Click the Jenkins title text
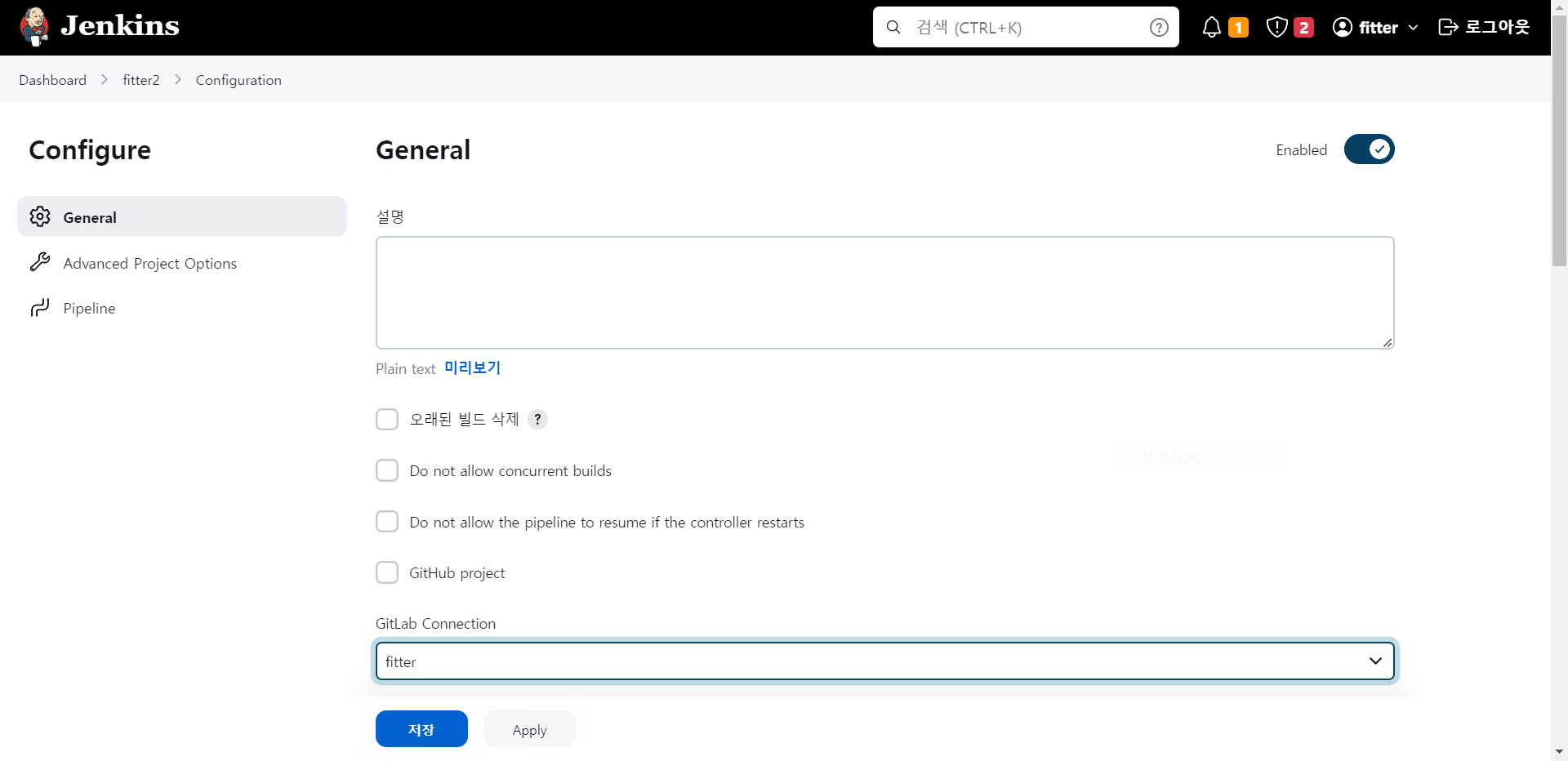The image size is (1568, 761). [120, 26]
